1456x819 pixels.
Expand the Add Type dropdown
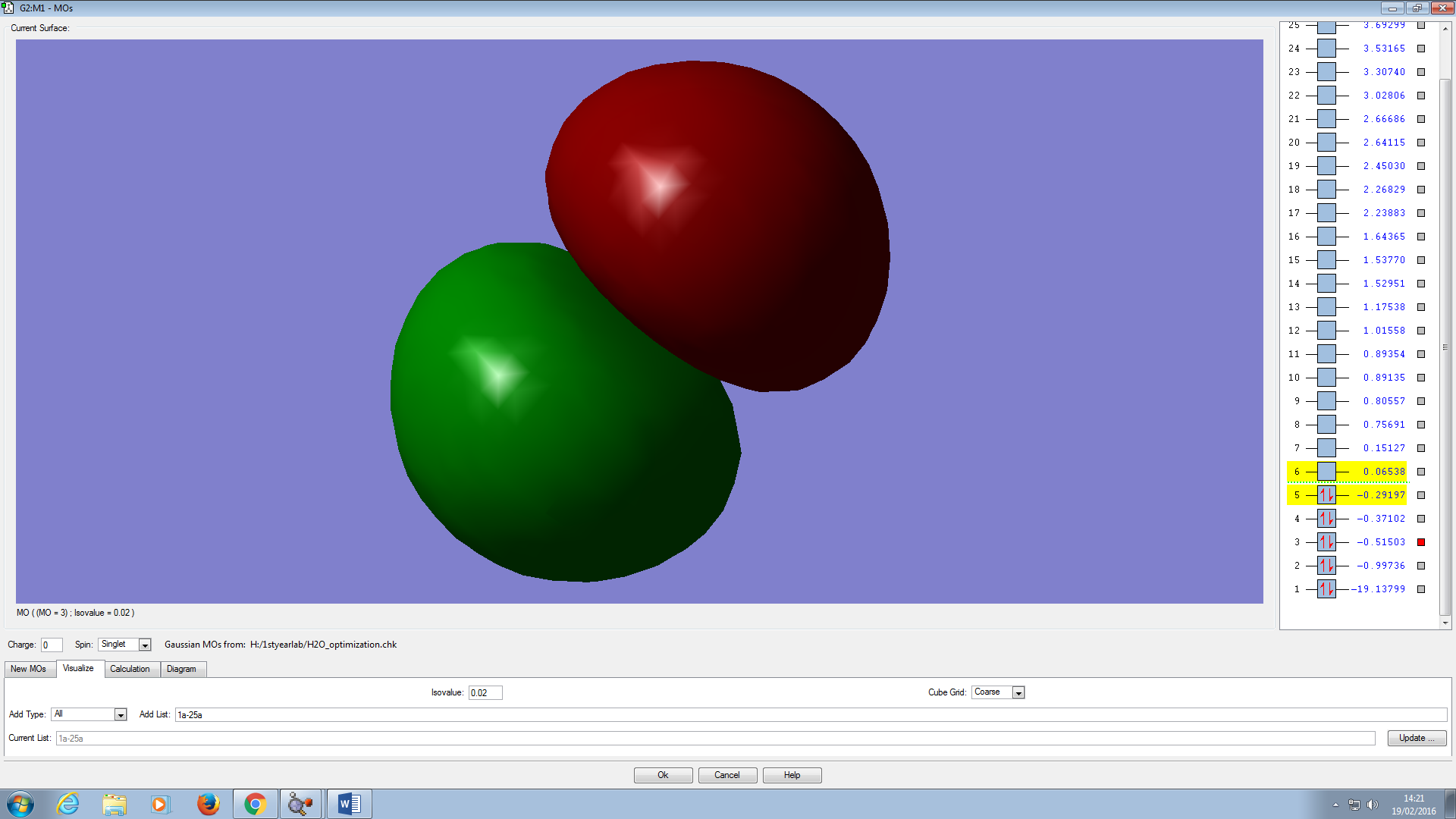coord(120,715)
